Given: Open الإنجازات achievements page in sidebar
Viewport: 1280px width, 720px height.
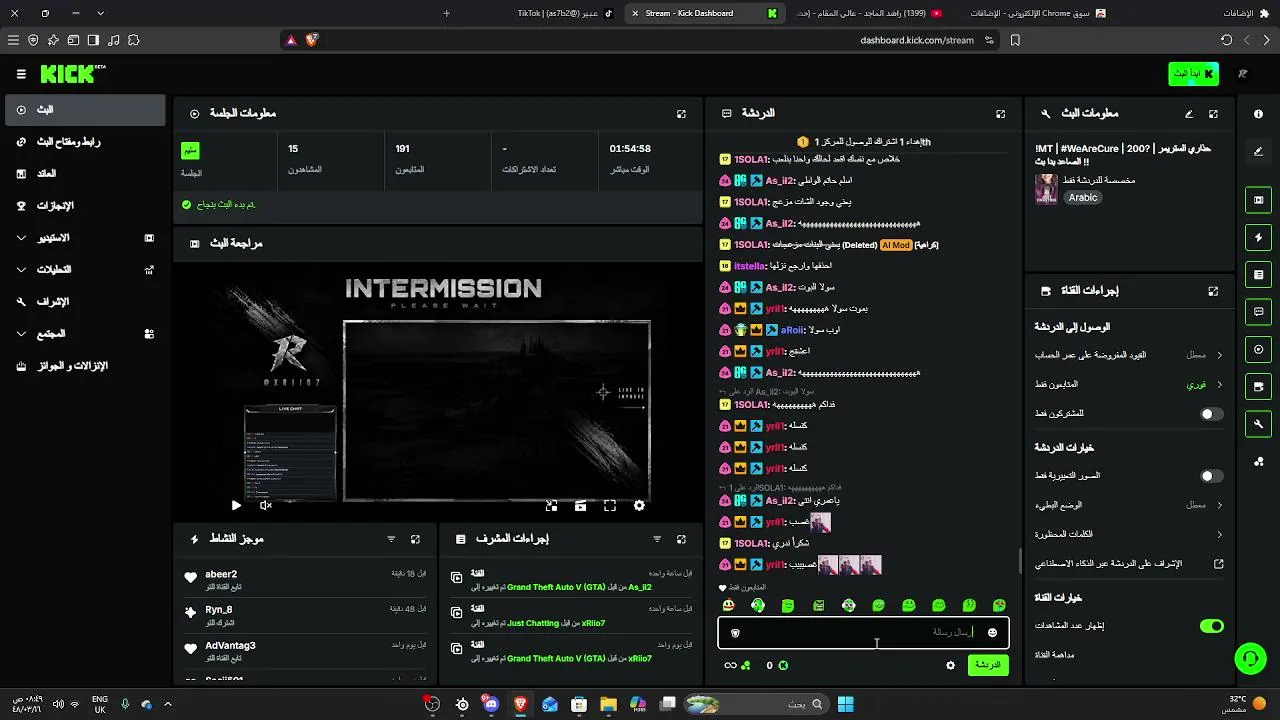Looking at the screenshot, I should 84,206.
